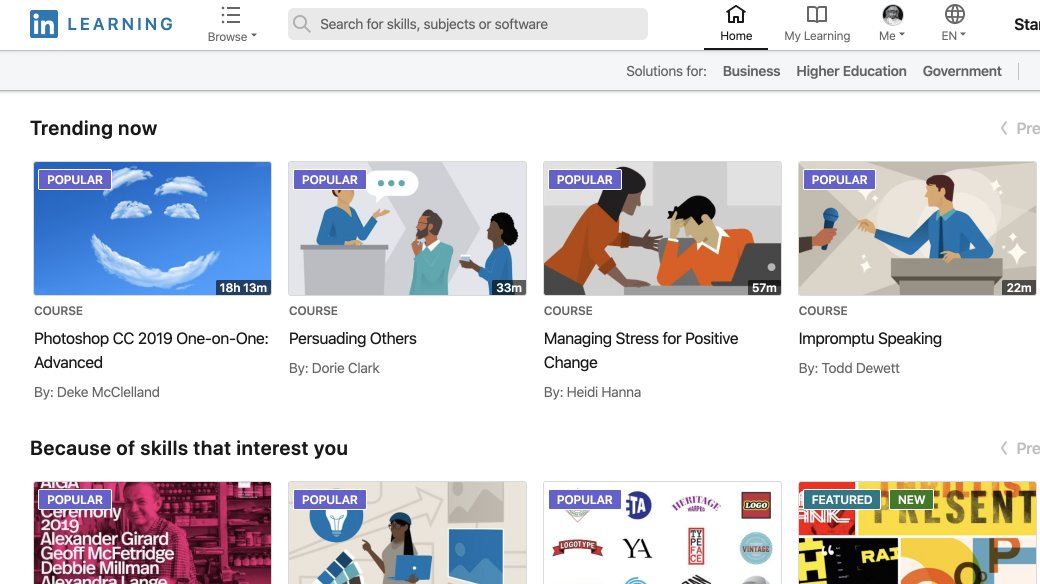
Task: Open Government solutions link
Action: (962, 71)
